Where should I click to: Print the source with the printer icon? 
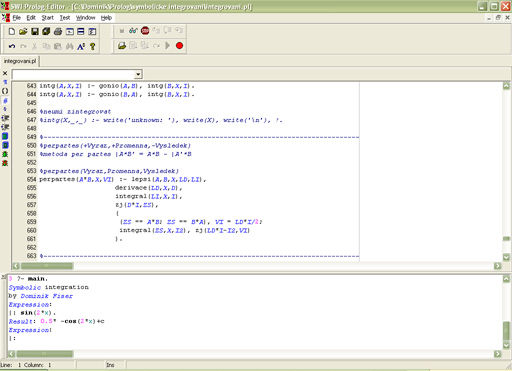click(58, 31)
